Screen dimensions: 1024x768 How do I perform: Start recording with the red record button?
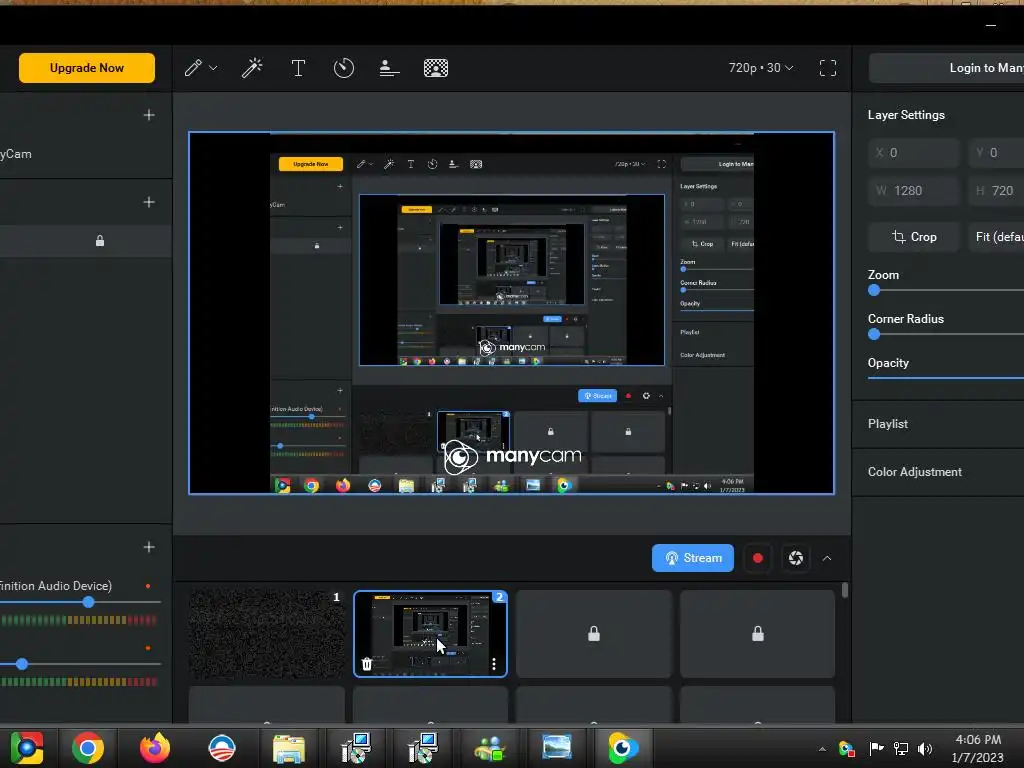(x=758, y=558)
